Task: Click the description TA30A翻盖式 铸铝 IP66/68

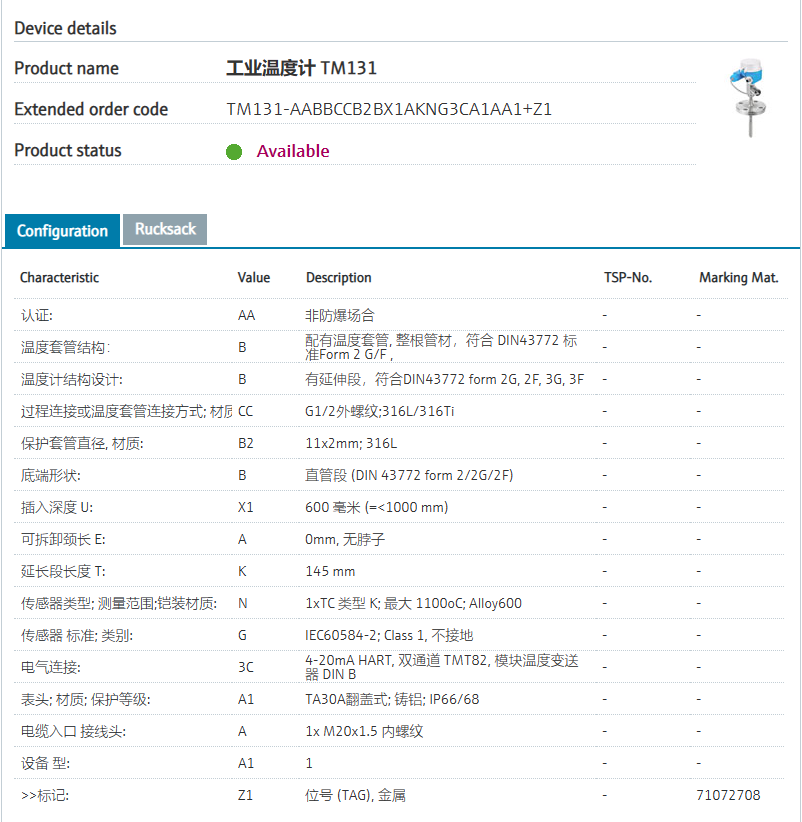Action: click(x=391, y=699)
